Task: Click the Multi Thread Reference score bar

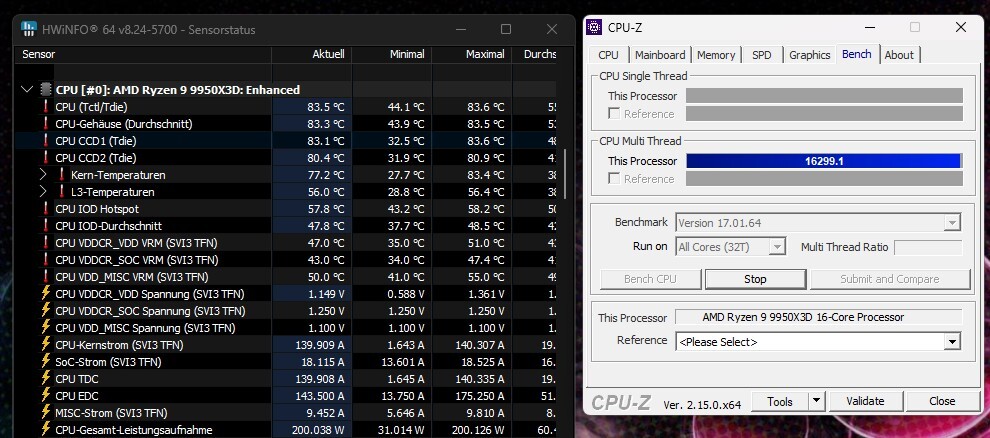Action: click(824, 179)
